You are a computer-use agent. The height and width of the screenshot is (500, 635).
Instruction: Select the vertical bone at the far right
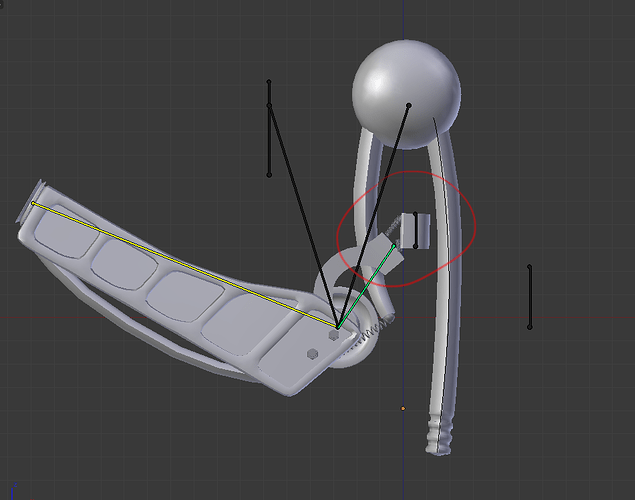529,296
